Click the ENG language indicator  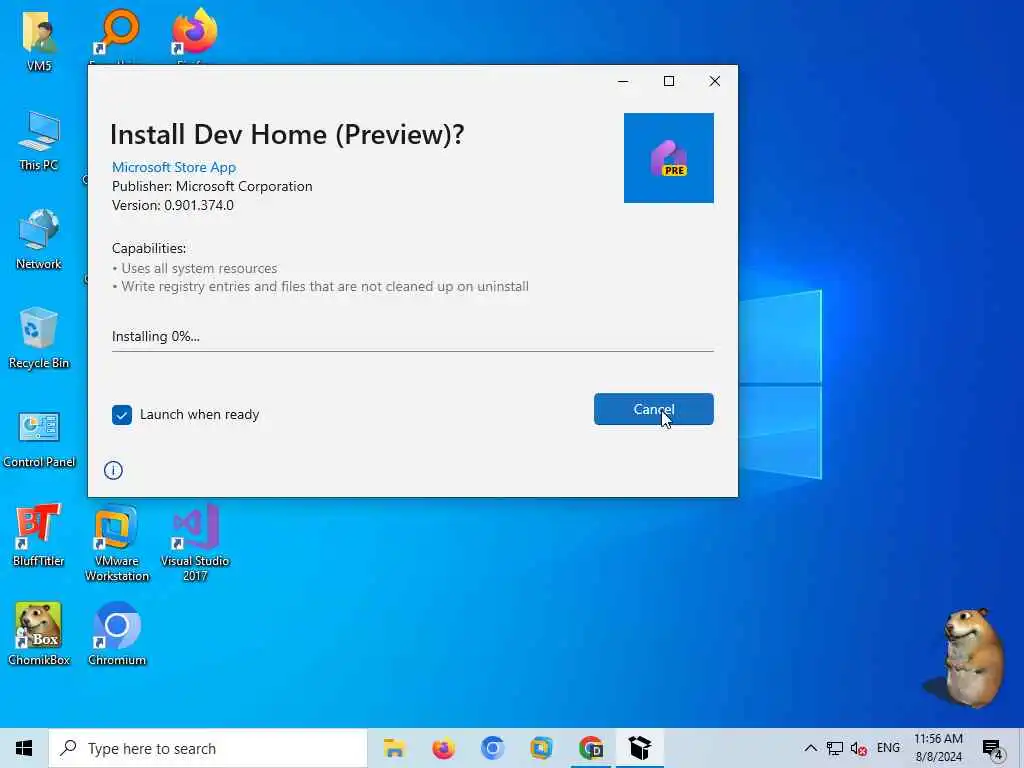coord(888,748)
